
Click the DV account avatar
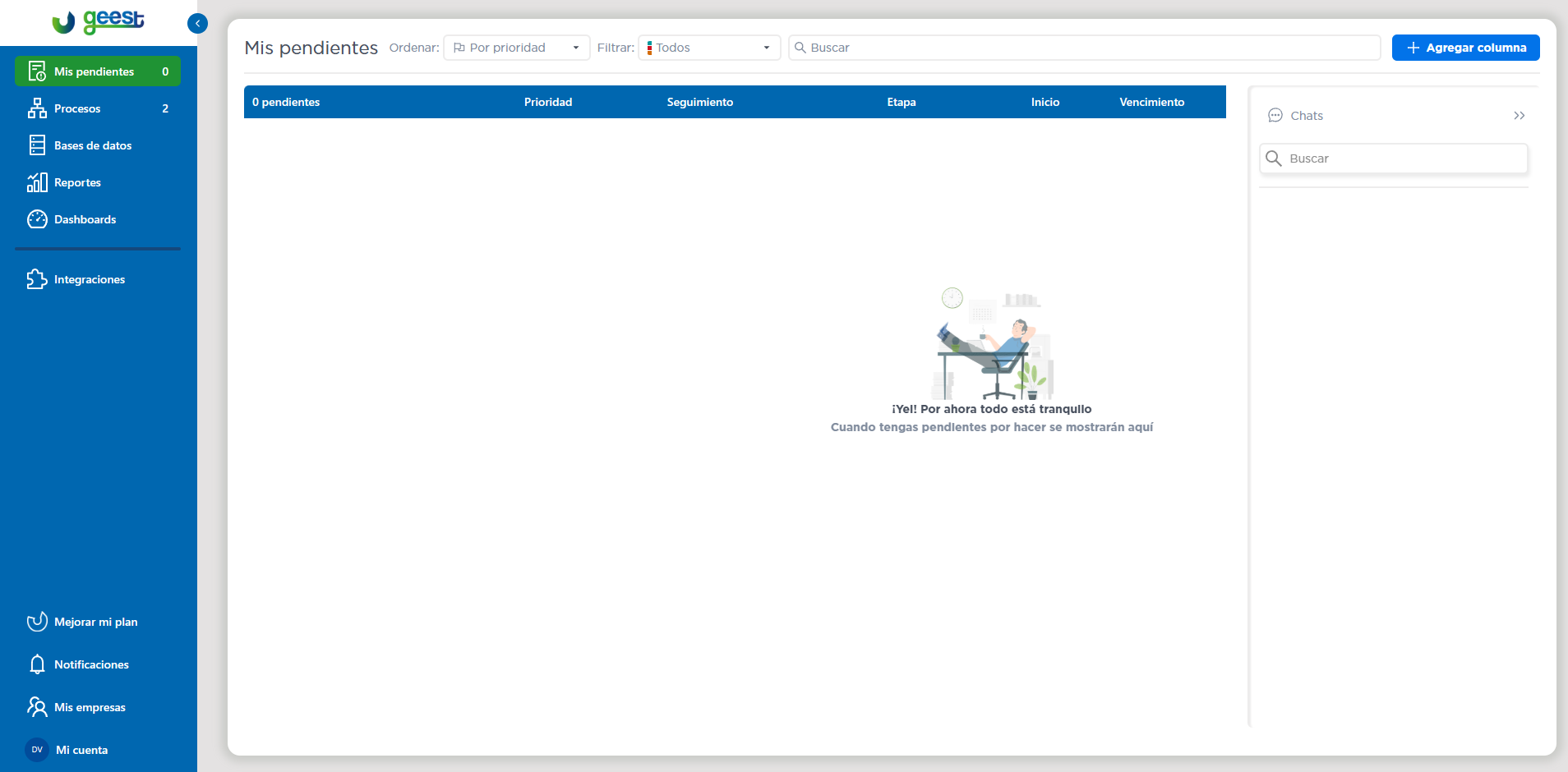click(37, 750)
